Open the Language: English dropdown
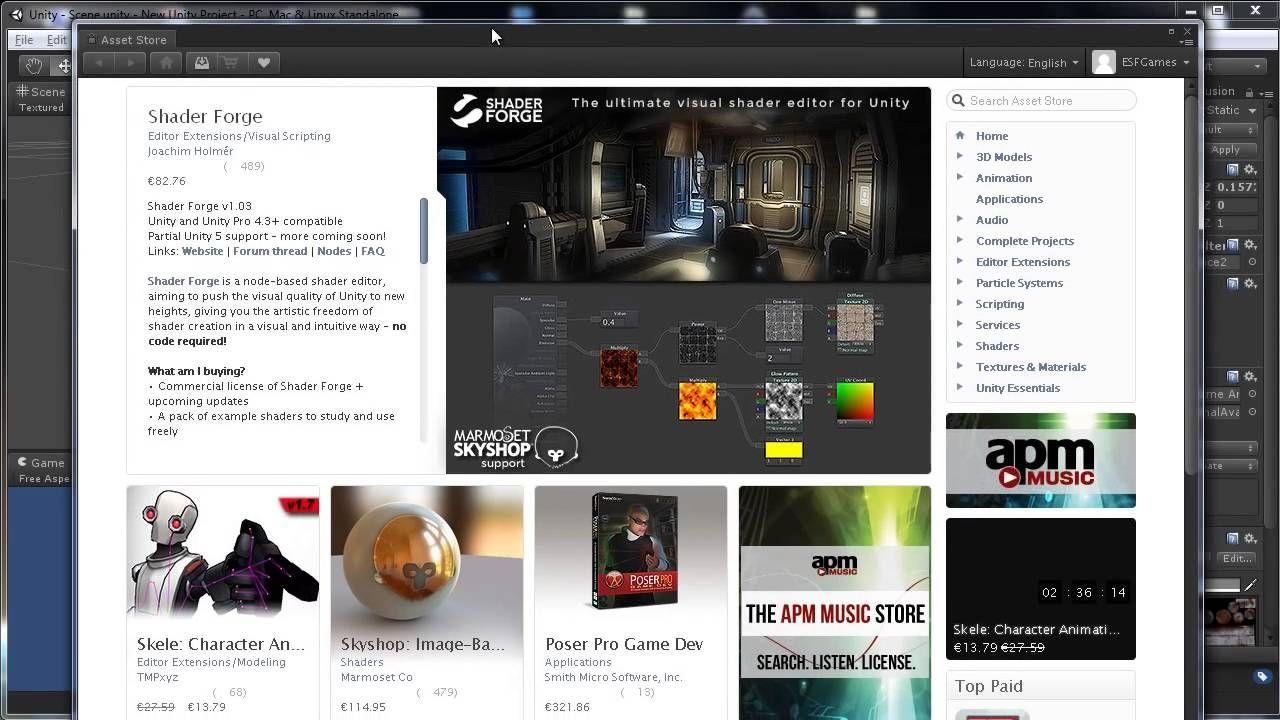 point(1024,62)
